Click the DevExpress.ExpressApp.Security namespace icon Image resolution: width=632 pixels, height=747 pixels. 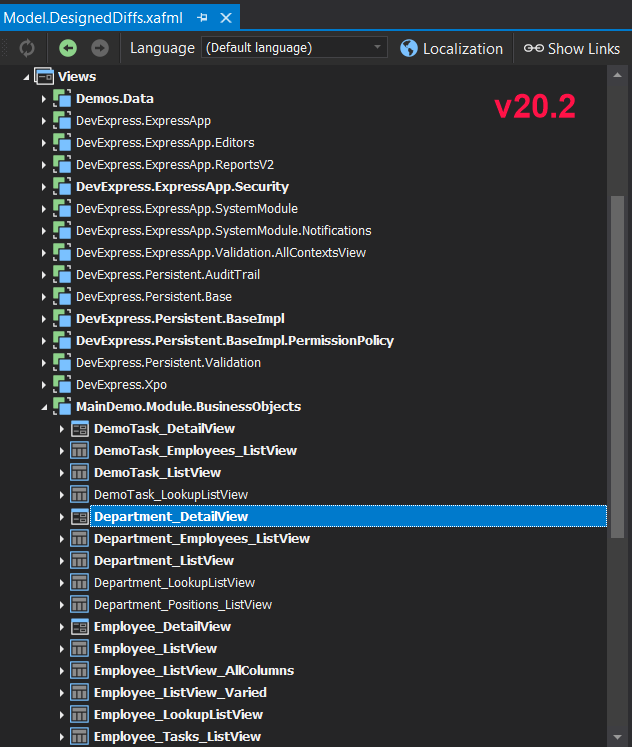(62, 187)
